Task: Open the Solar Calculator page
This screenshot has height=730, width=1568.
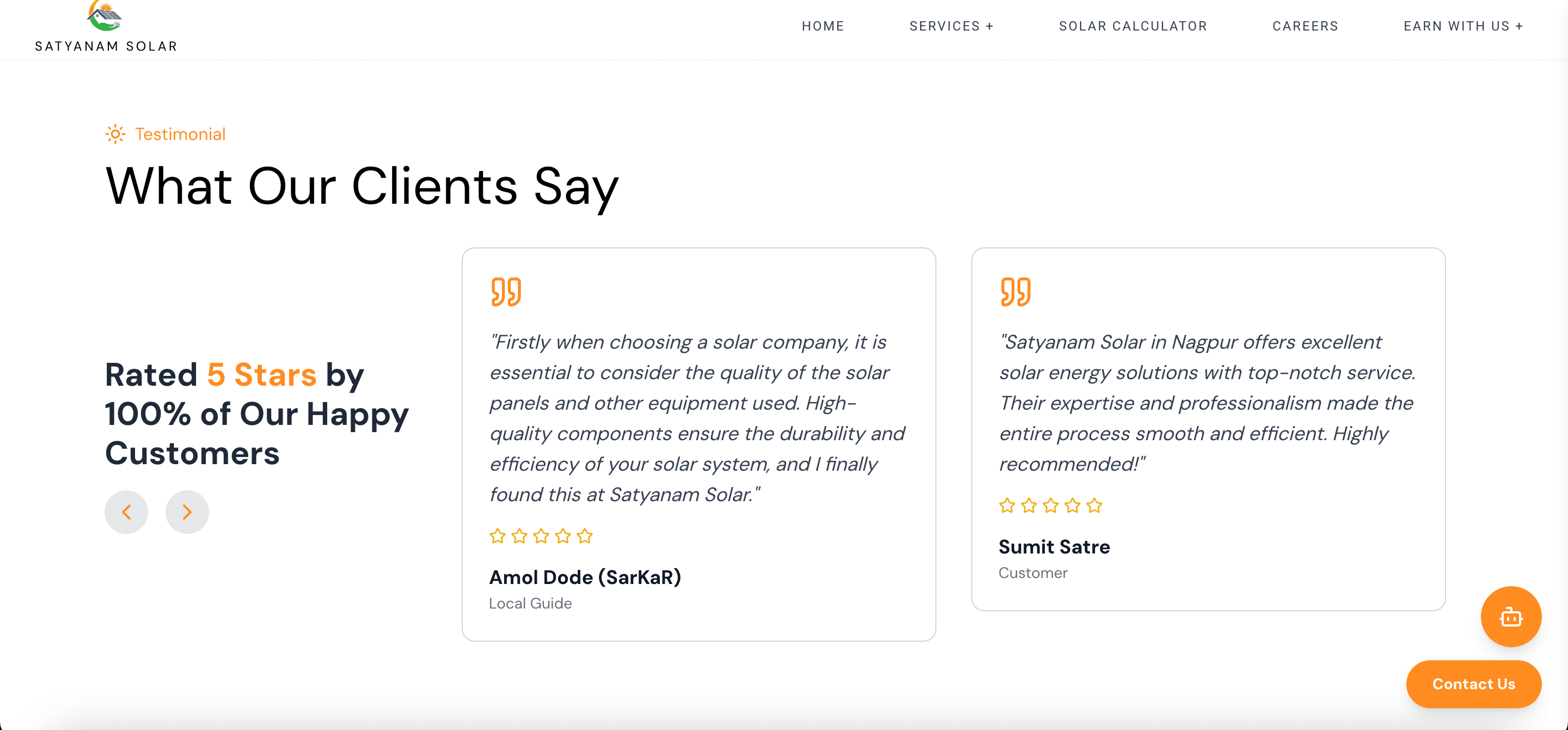Action: [1133, 26]
